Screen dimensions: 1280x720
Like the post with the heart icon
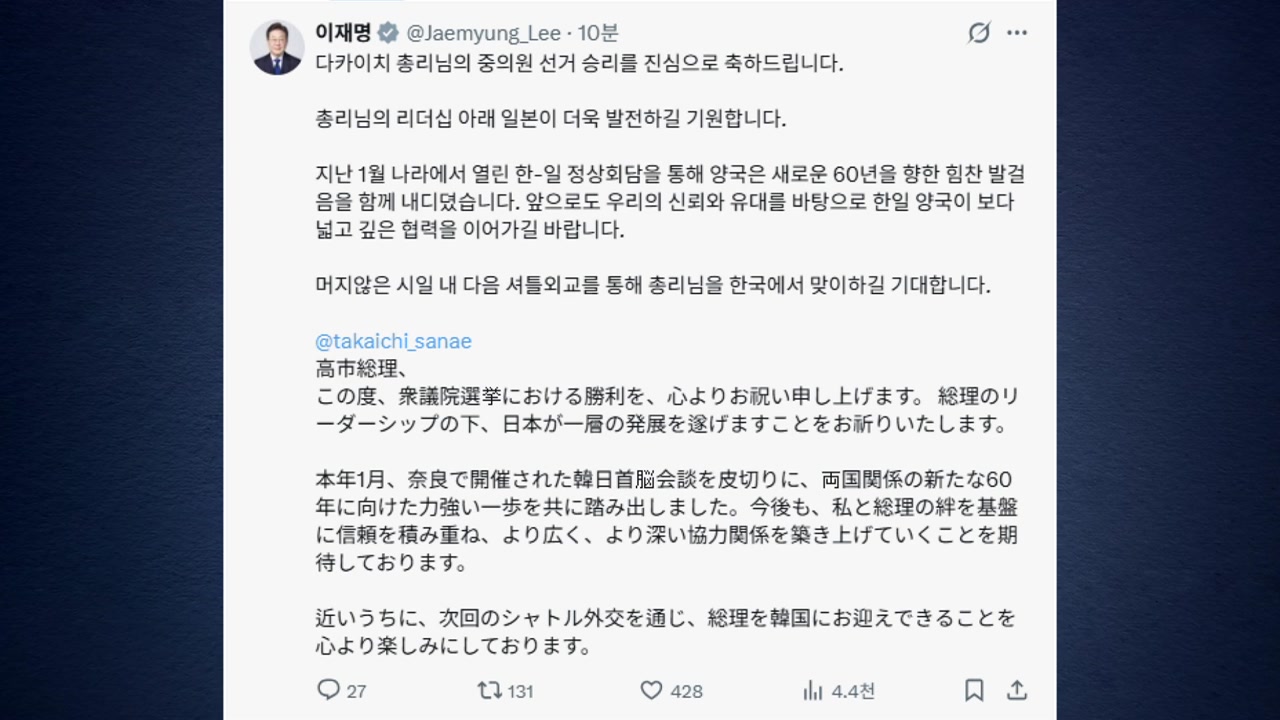(651, 690)
